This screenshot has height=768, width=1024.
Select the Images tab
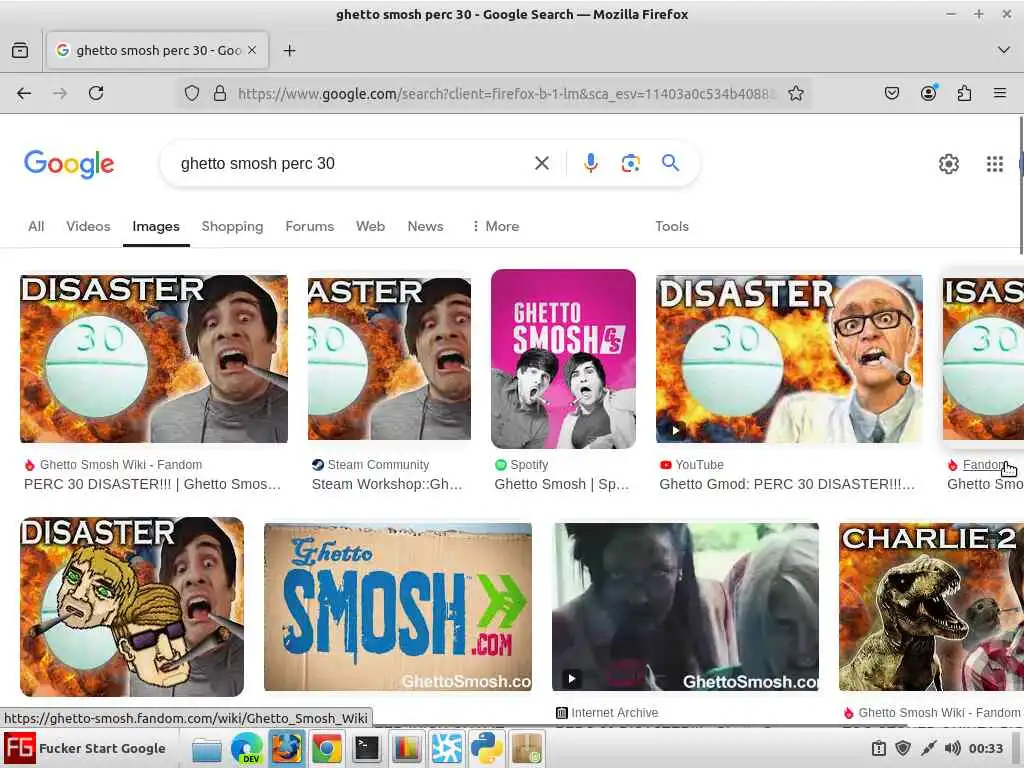[156, 227]
